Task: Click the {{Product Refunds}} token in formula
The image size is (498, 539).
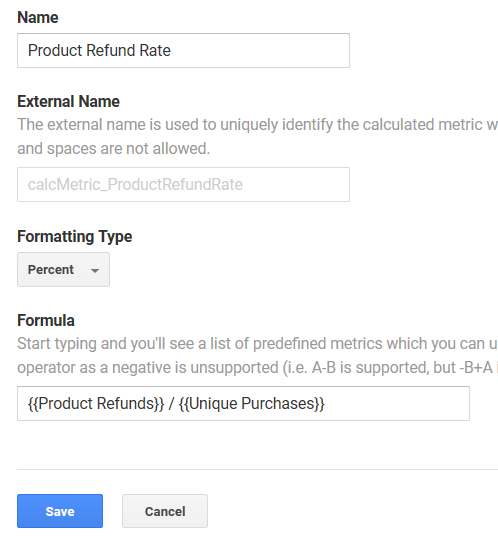Action: coord(96,404)
